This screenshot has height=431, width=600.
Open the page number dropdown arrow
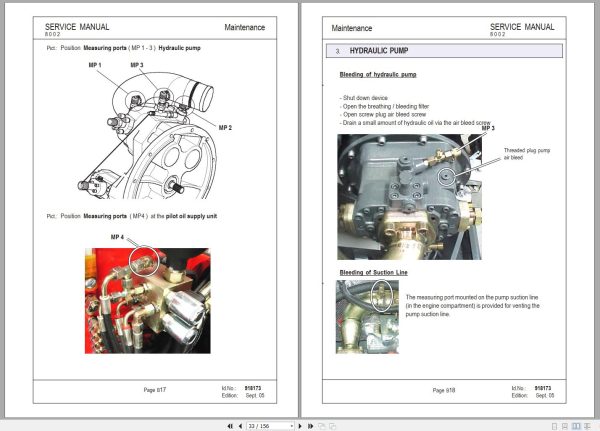(292, 426)
